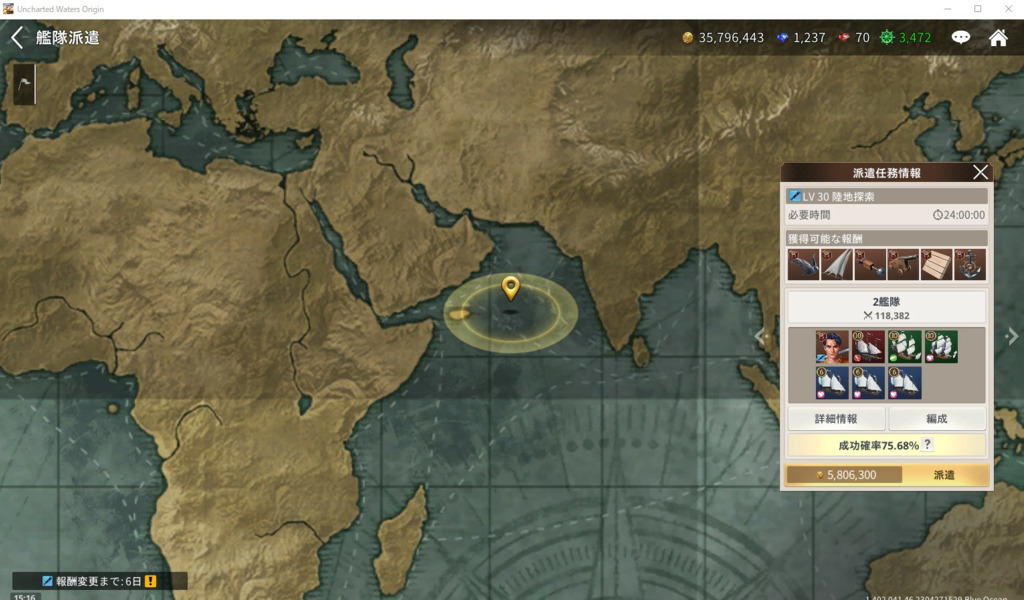Dispatch fleet with 派遣 button
1024x600 pixels.
[944, 475]
